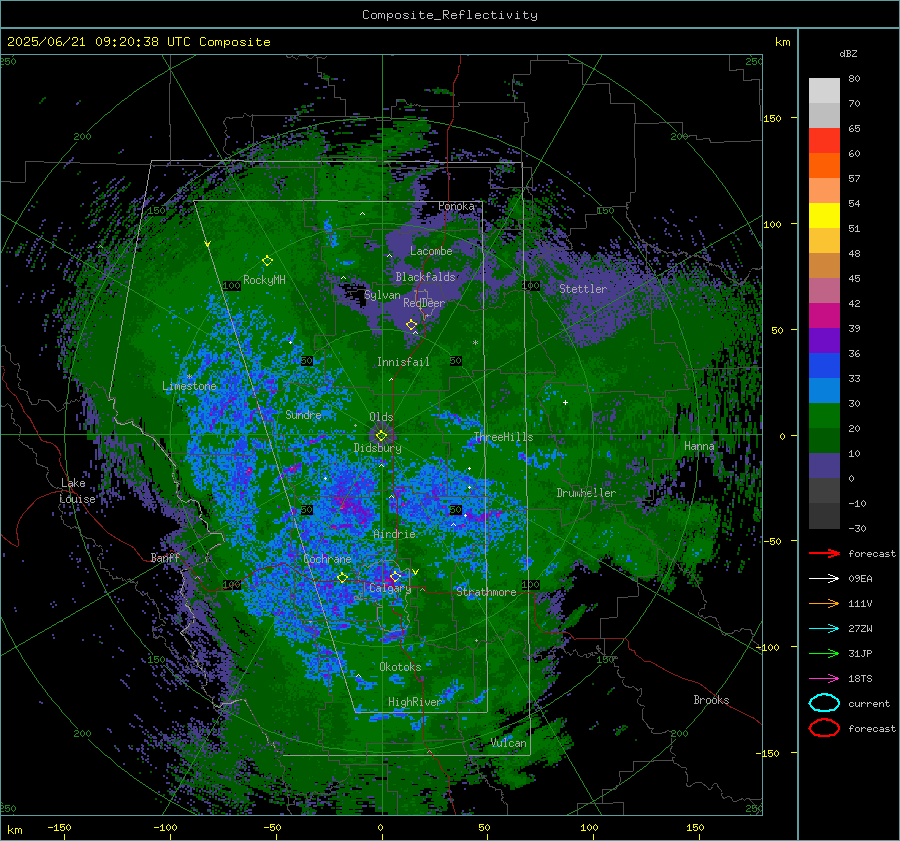Select the cyan 27ZW arrow symbol
The image size is (900, 841).
tap(824, 629)
